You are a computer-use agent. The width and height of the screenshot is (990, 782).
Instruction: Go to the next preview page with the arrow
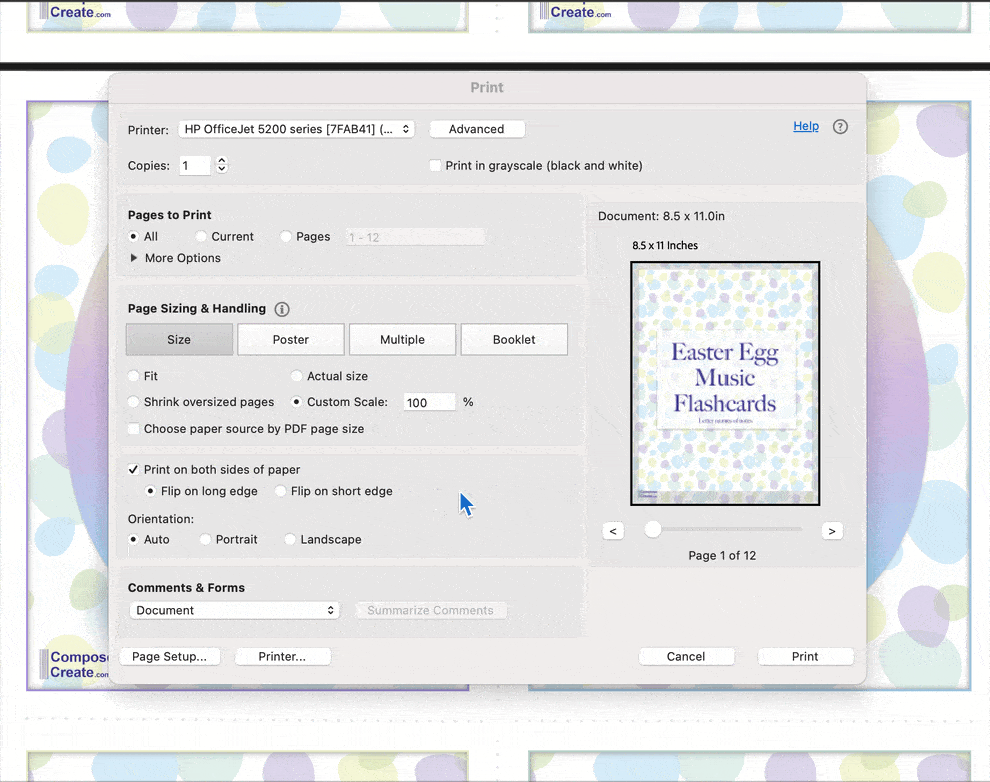(x=832, y=530)
